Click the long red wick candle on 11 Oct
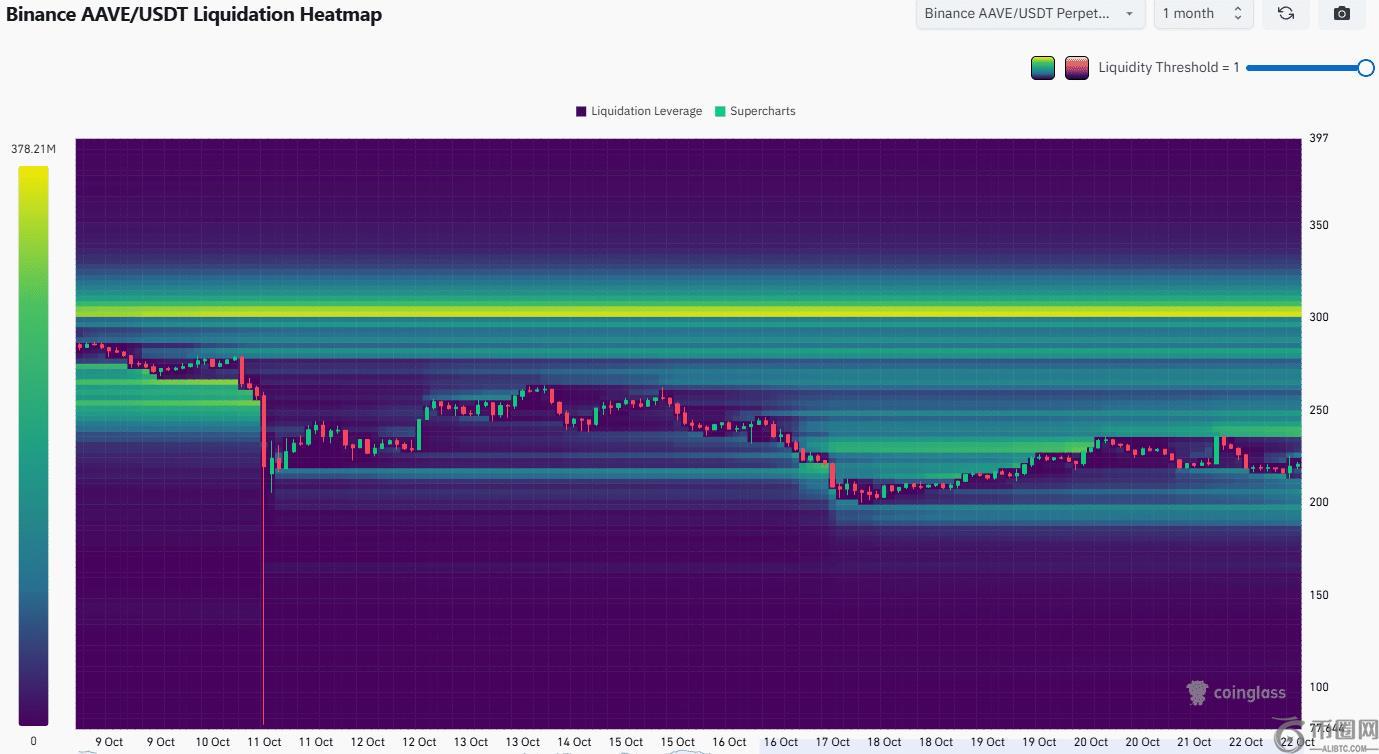Viewport: 1379px width, 754px height. point(263,600)
